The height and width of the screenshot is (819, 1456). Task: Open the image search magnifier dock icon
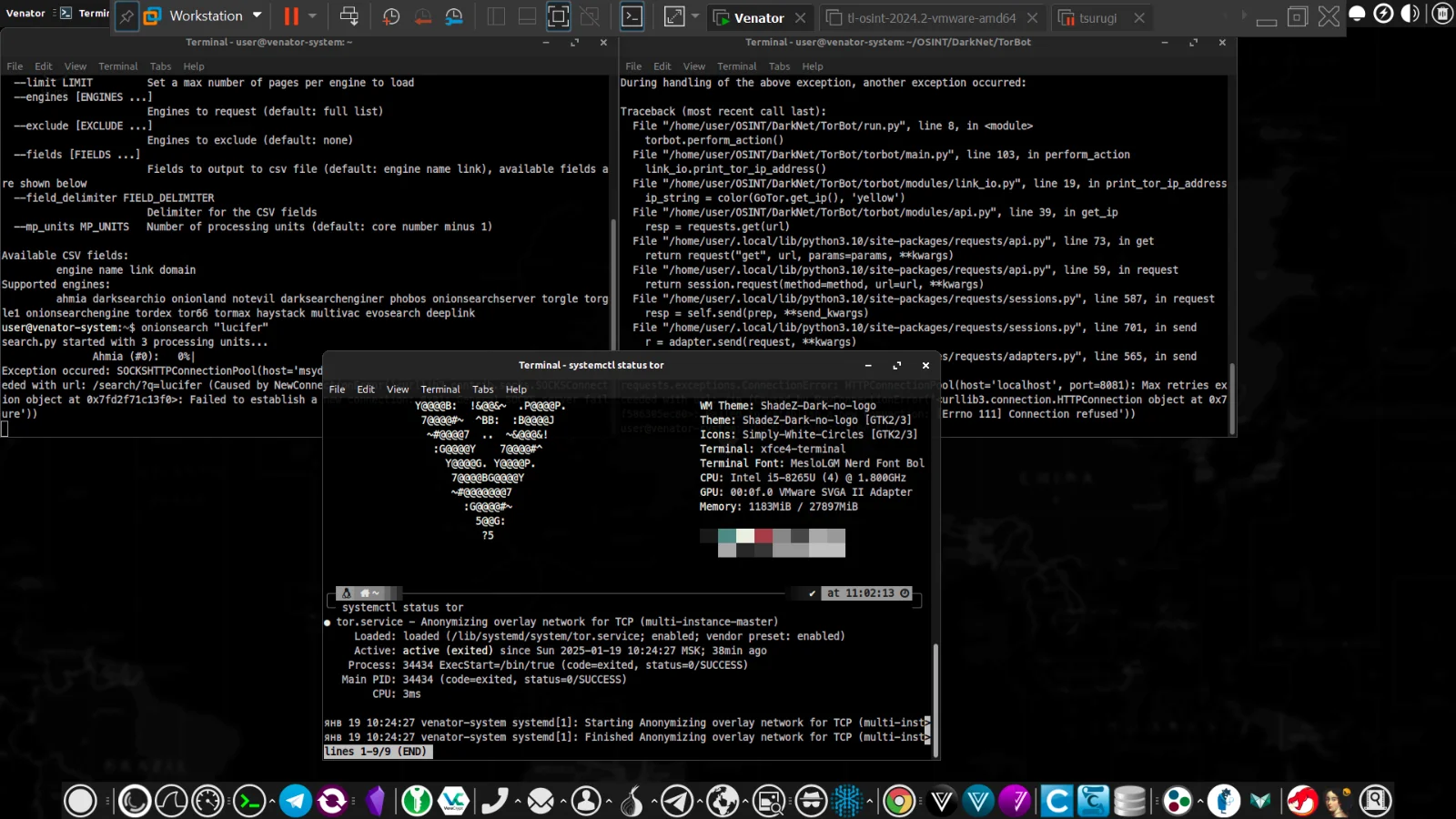(769, 801)
